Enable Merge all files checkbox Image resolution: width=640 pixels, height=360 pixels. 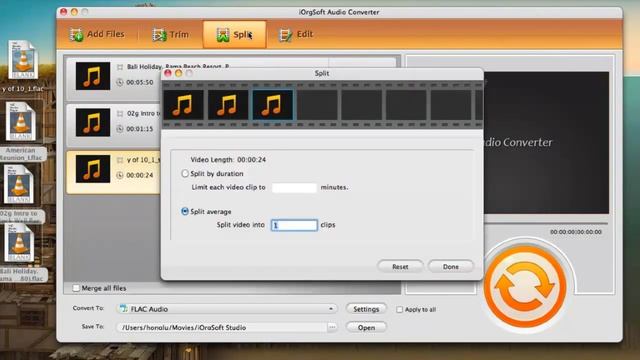pyautogui.click(x=76, y=288)
